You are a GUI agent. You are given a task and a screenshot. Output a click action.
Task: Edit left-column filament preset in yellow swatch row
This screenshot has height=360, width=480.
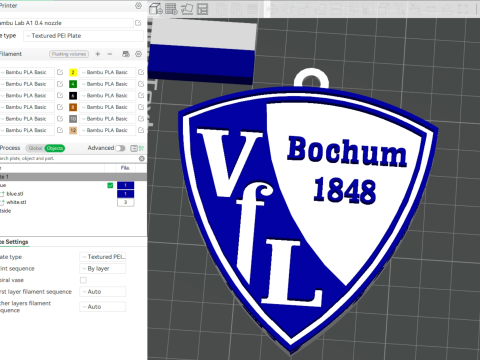pos(60,72)
